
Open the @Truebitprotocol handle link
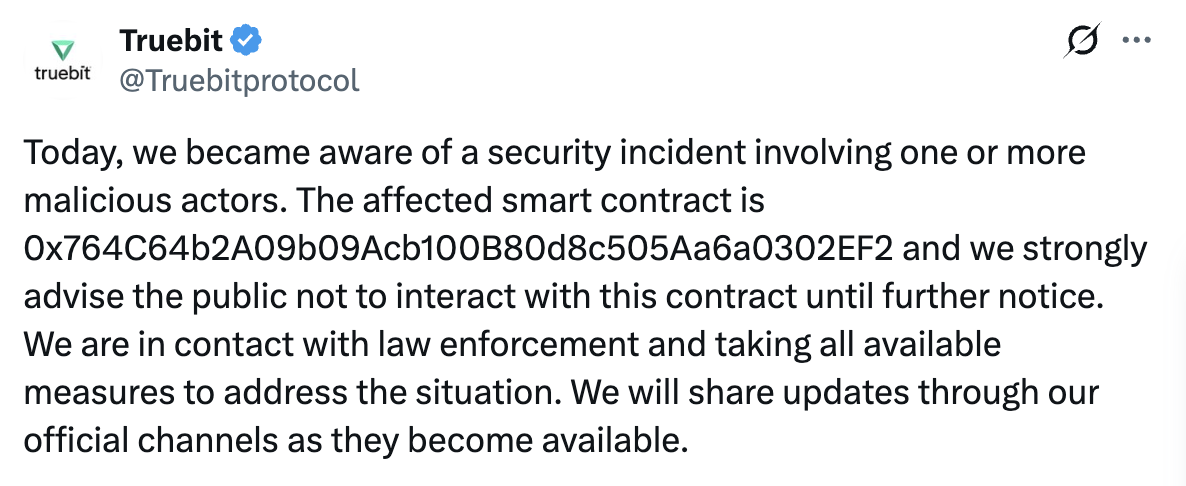(x=239, y=80)
